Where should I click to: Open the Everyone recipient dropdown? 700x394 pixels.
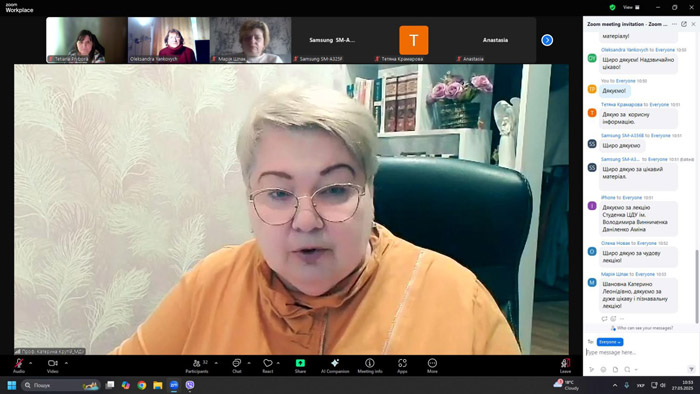tap(610, 342)
